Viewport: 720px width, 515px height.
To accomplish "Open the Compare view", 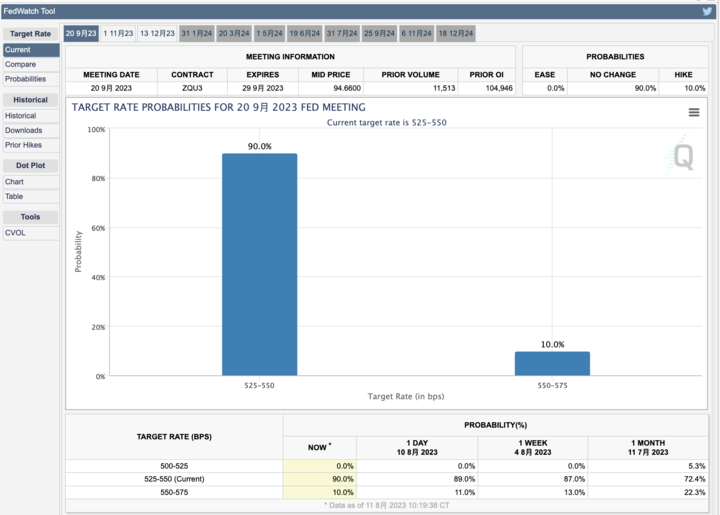I will [x=31, y=65].
